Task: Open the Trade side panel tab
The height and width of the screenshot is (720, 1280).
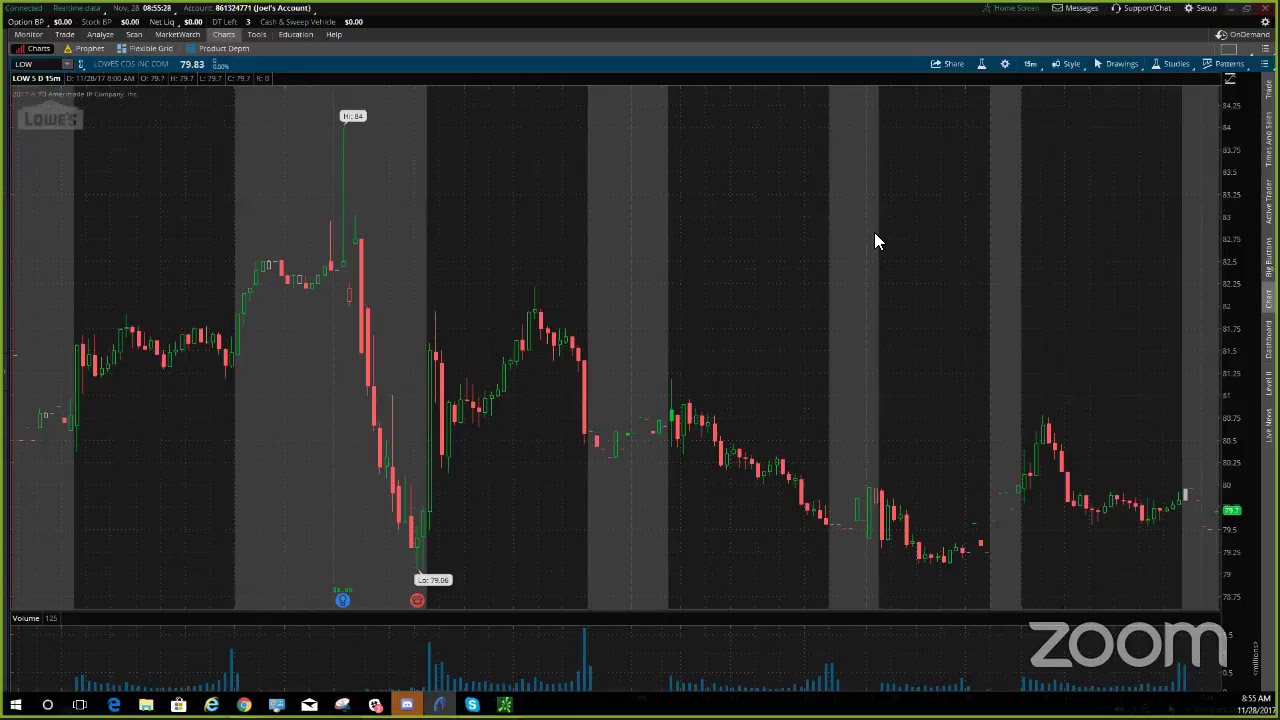Action: pos(1269,89)
